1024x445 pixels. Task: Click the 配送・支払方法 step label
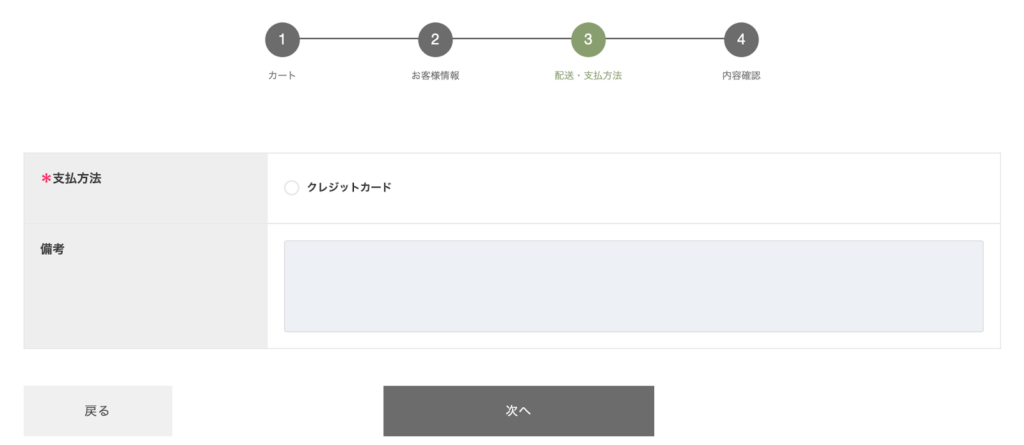click(x=588, y=76)
